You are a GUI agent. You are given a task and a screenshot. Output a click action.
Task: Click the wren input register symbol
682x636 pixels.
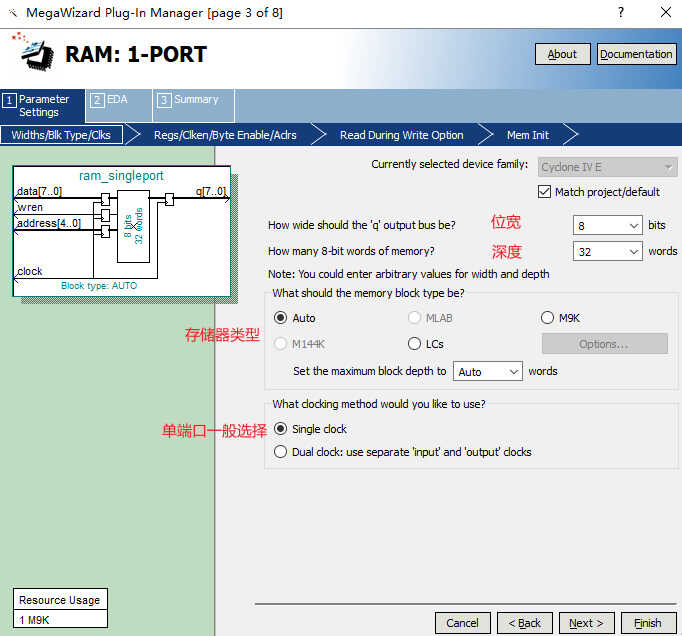(x=105, y=215)
